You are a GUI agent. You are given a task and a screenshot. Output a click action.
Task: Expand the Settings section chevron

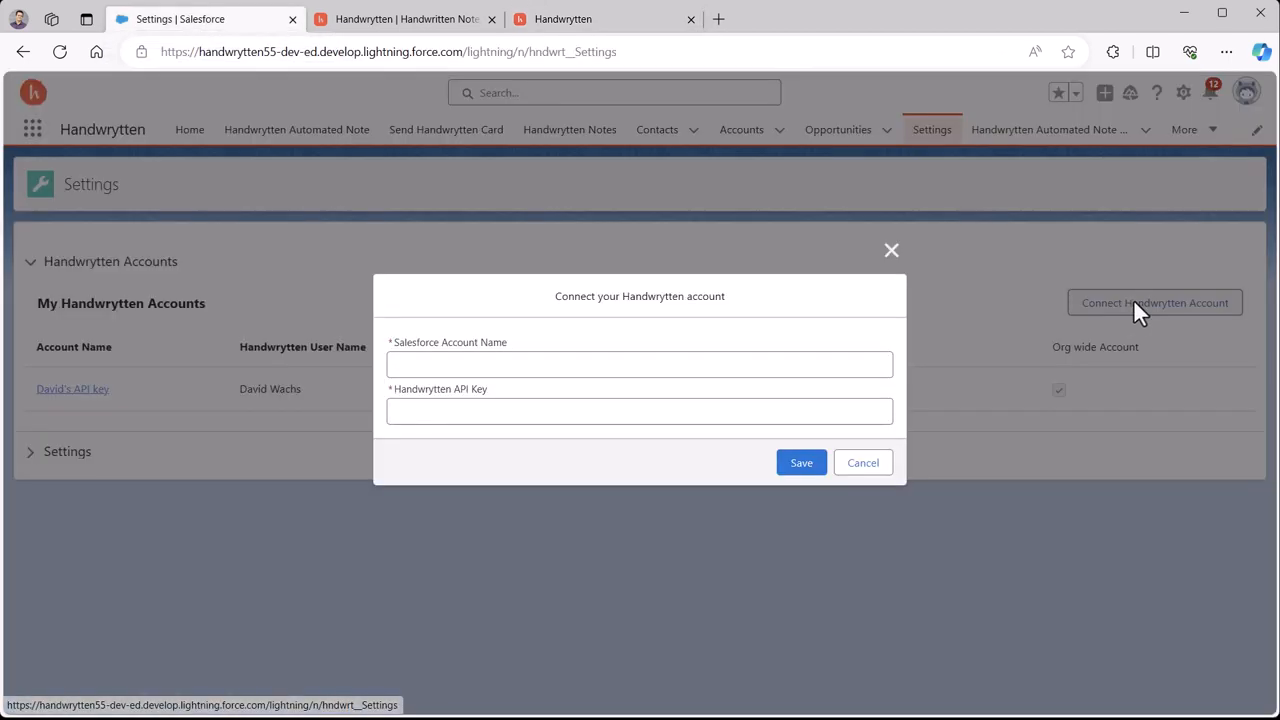point(30,452)
